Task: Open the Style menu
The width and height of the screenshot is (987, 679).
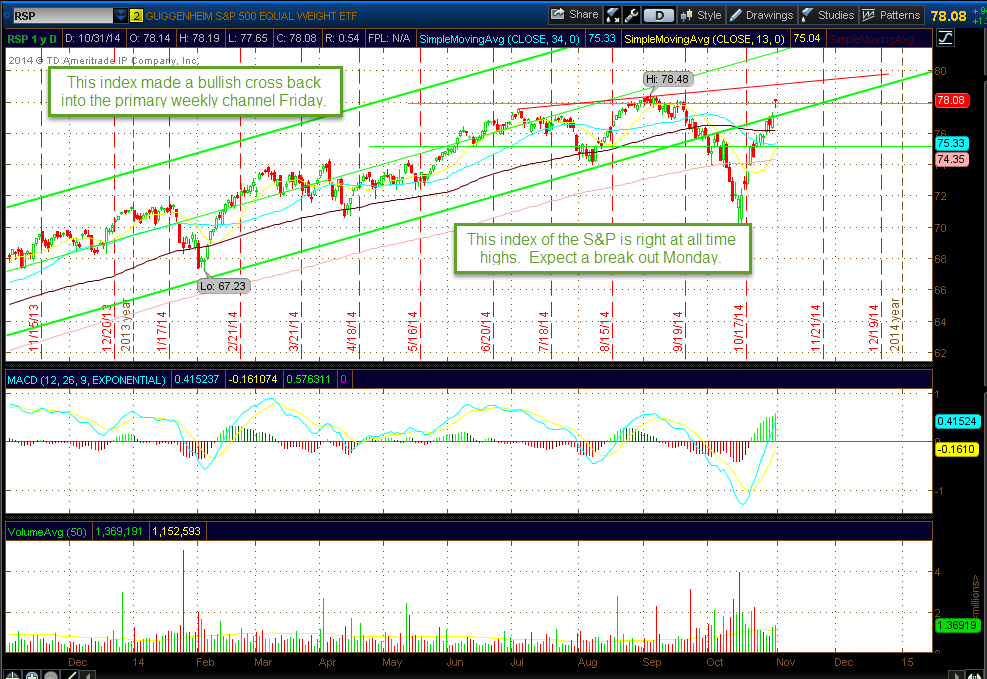Action: click(x=709, y=14)
